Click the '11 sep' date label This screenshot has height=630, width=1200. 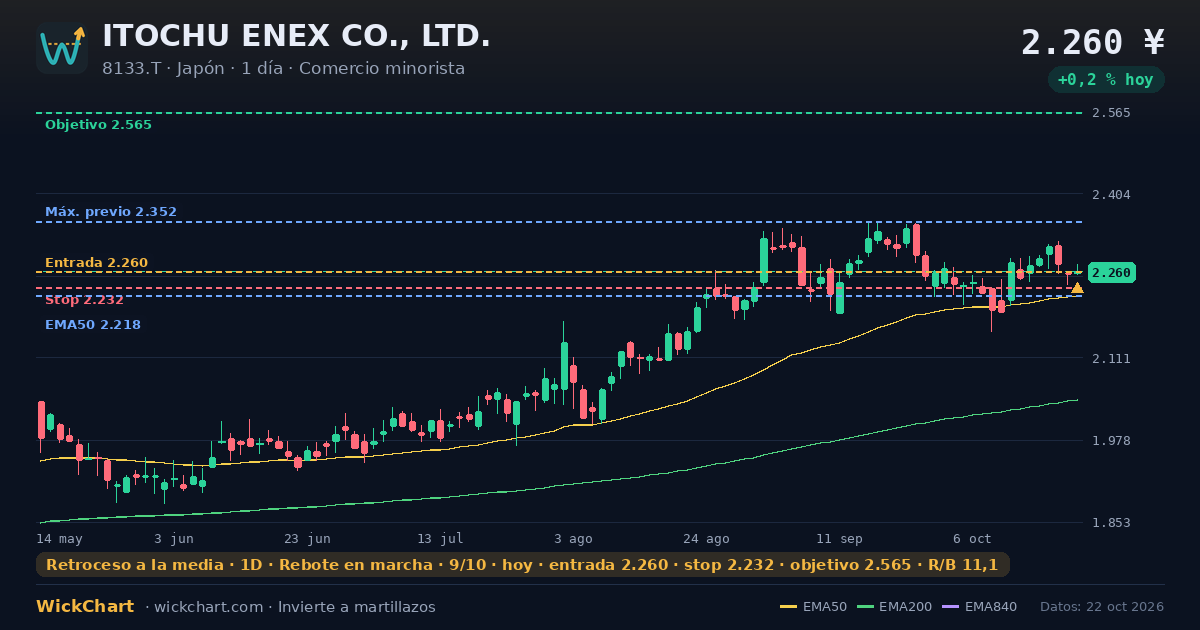(x=839, y=538)
